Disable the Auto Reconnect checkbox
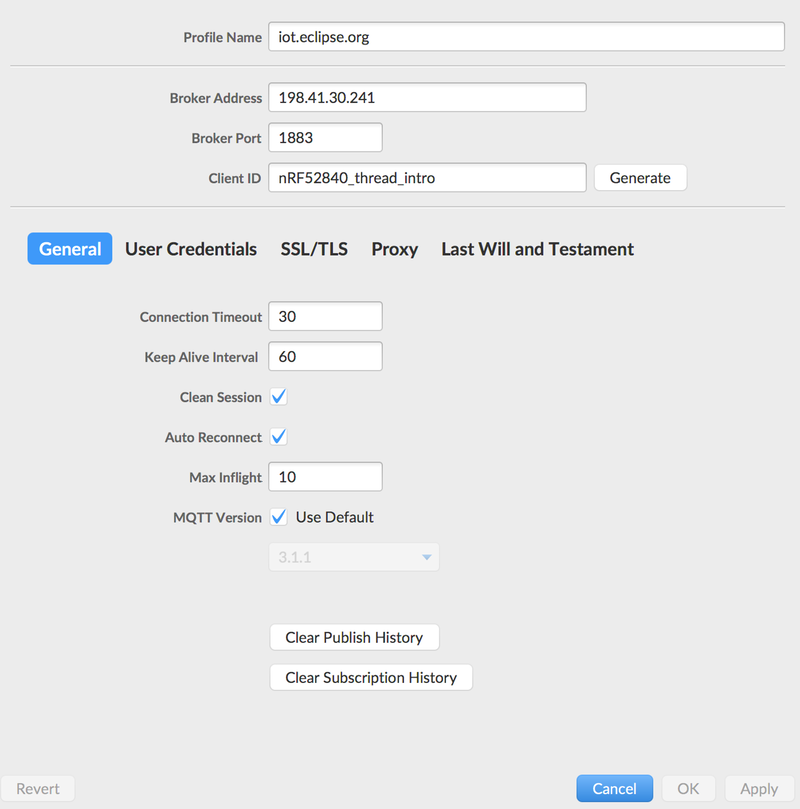 279,437
